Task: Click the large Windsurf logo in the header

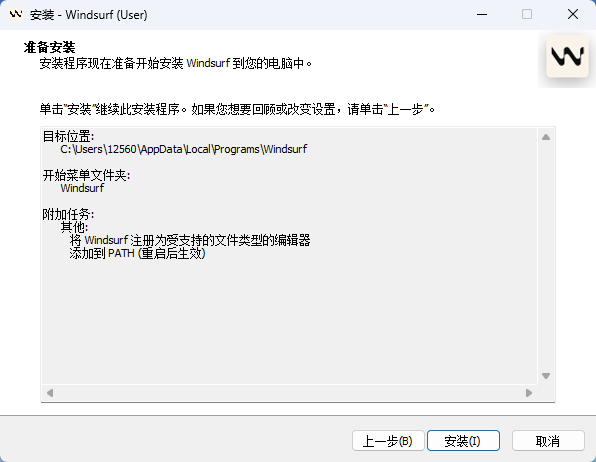Action: coord(567,57)
